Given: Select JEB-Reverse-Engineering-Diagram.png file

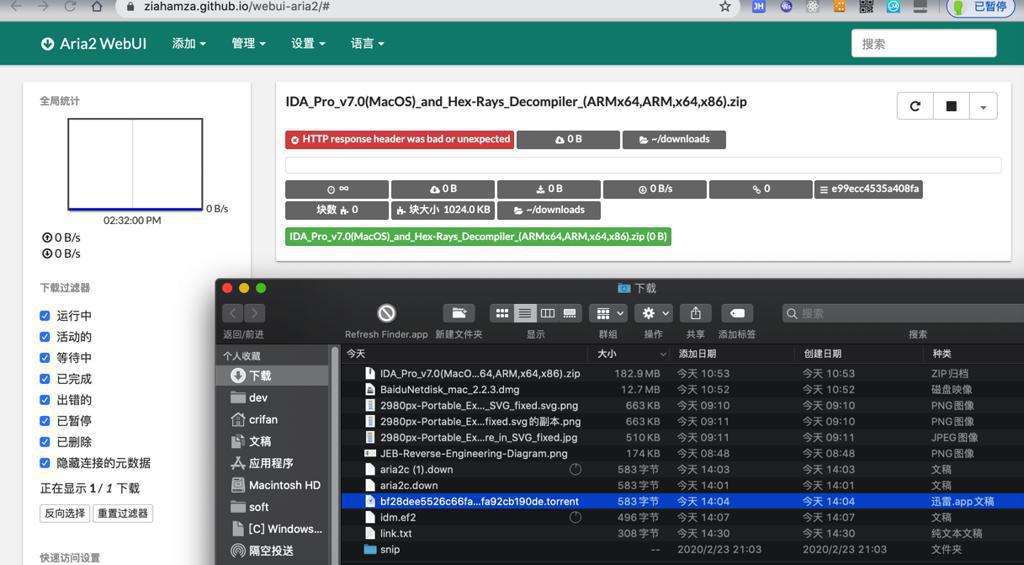Looking at the screenshot, I should (682, 453).
